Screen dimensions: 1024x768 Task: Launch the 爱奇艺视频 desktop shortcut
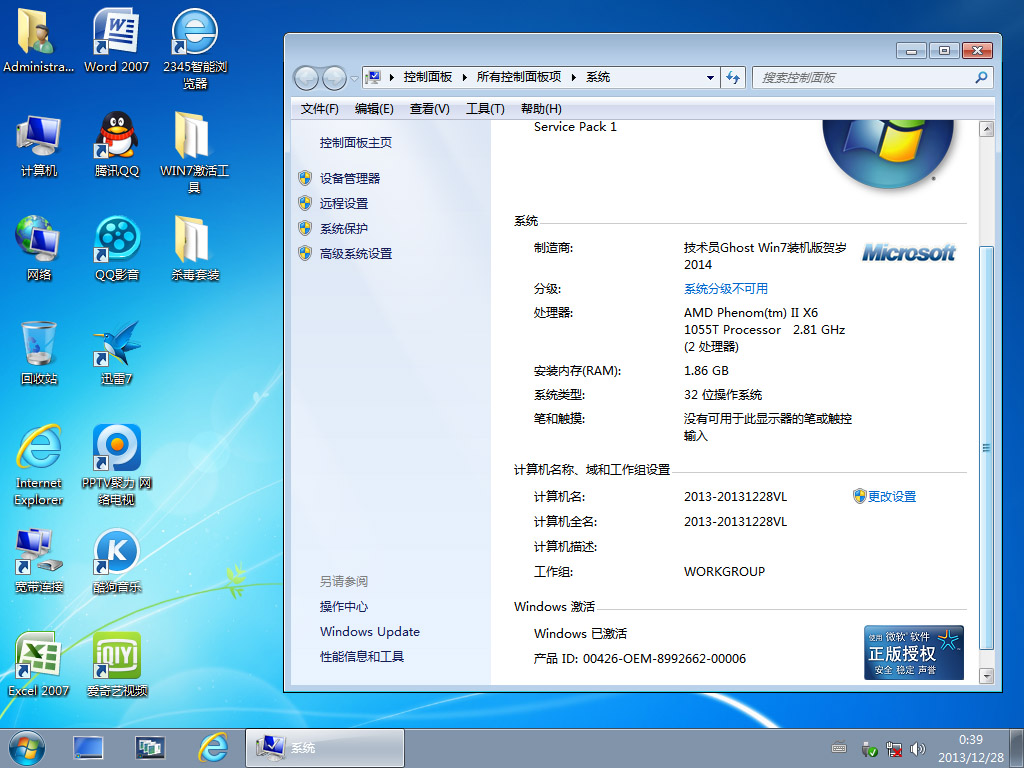116,665
